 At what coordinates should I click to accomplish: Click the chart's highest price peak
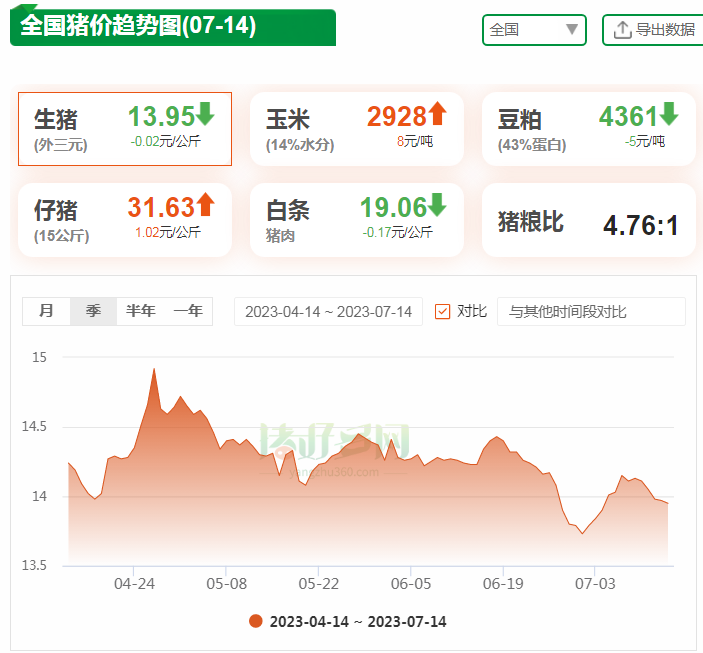154,369
